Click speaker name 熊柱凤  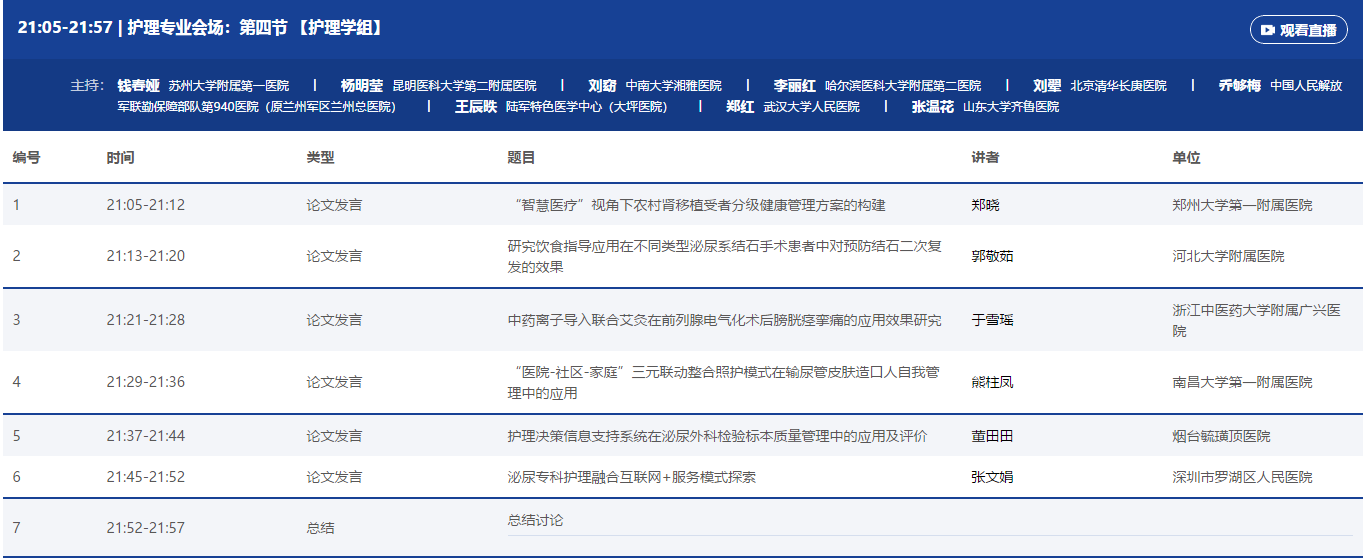[x=992, y=382]
